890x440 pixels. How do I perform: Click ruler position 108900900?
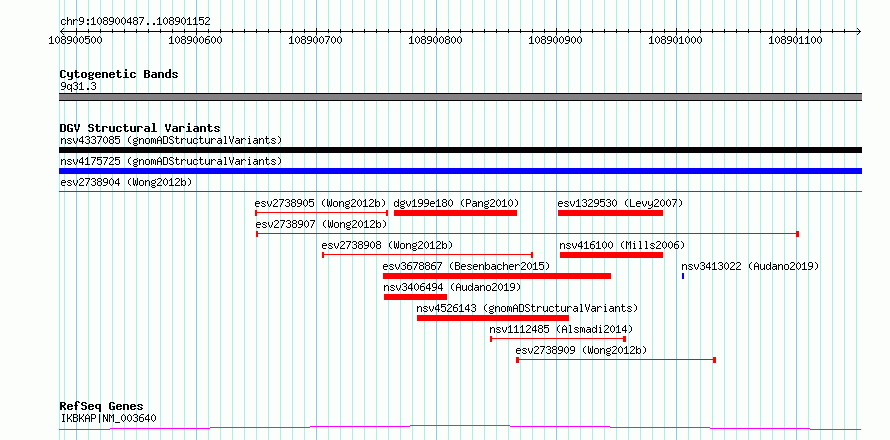point(556,40)
